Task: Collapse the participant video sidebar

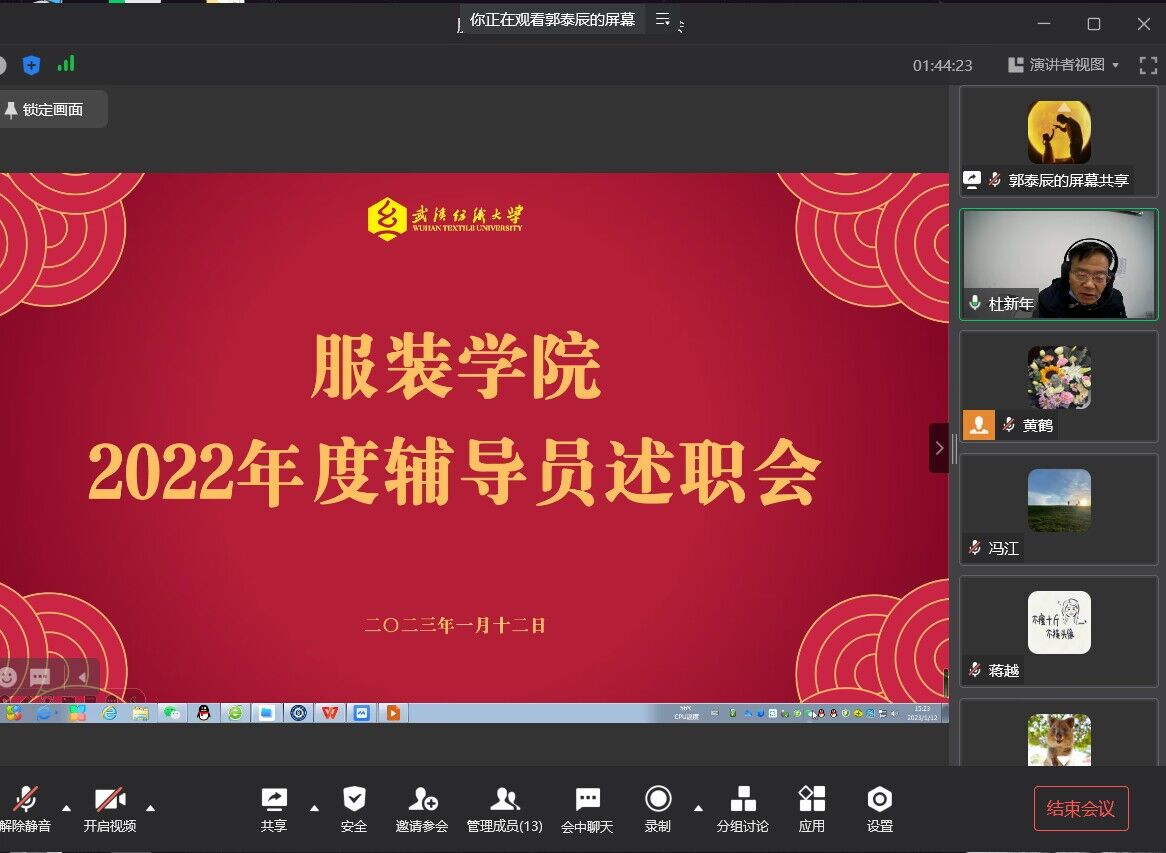Action: [938, 448]
